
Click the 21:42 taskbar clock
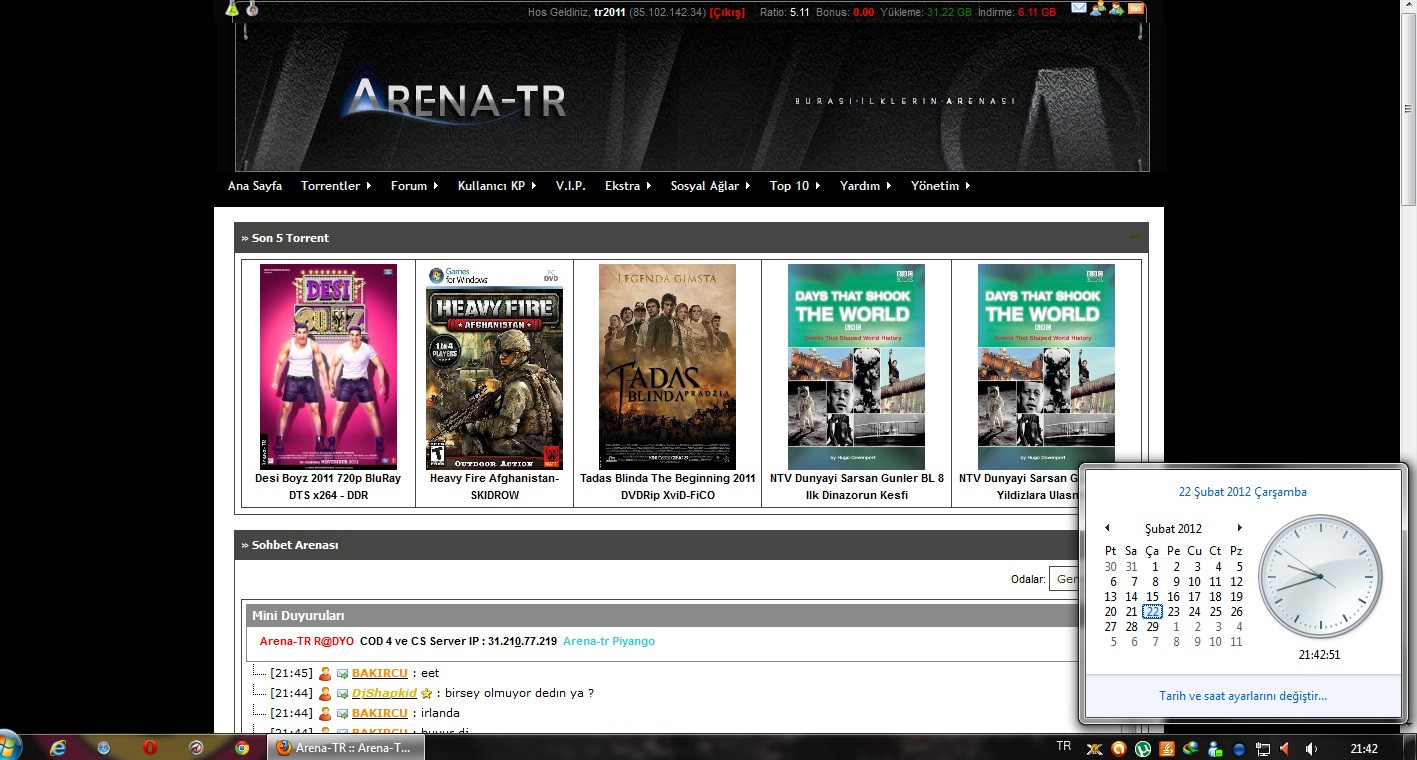[1364, 749]
